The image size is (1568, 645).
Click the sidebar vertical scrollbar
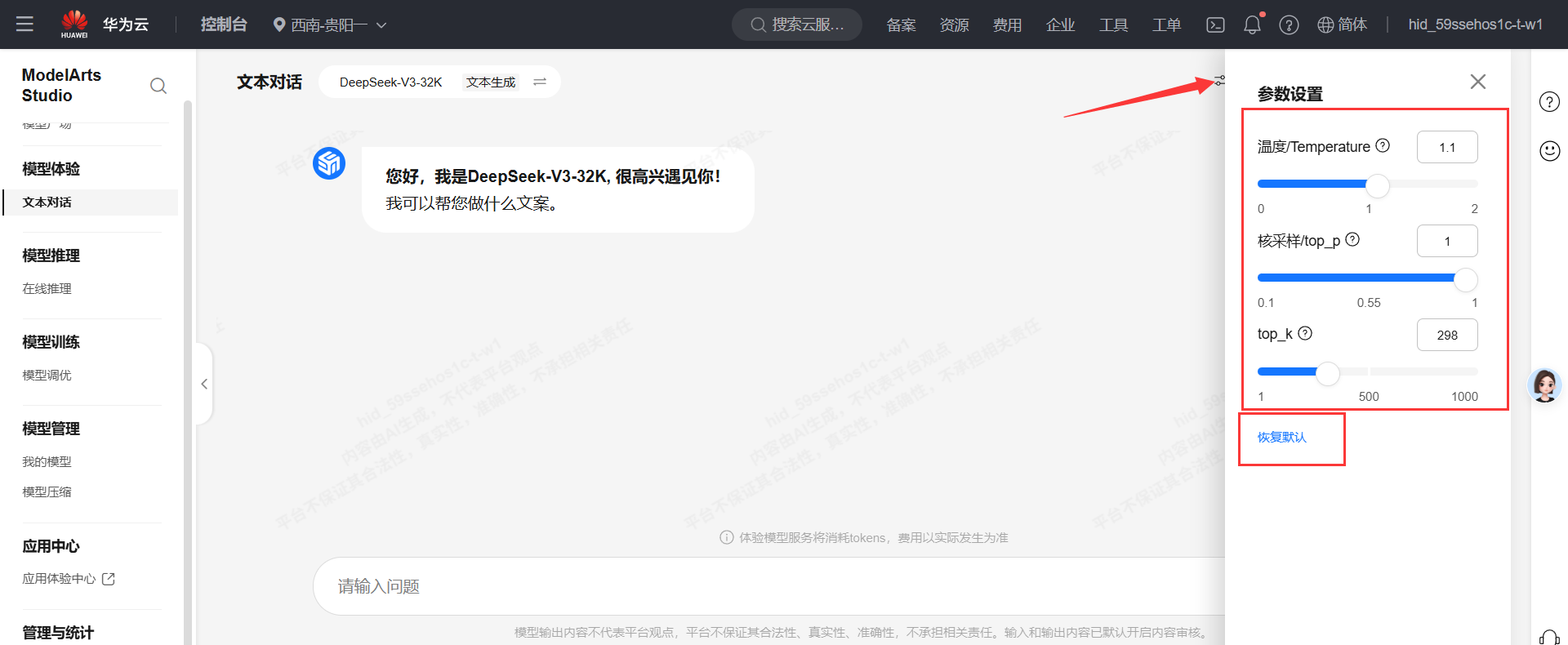(x=188, y=371)
